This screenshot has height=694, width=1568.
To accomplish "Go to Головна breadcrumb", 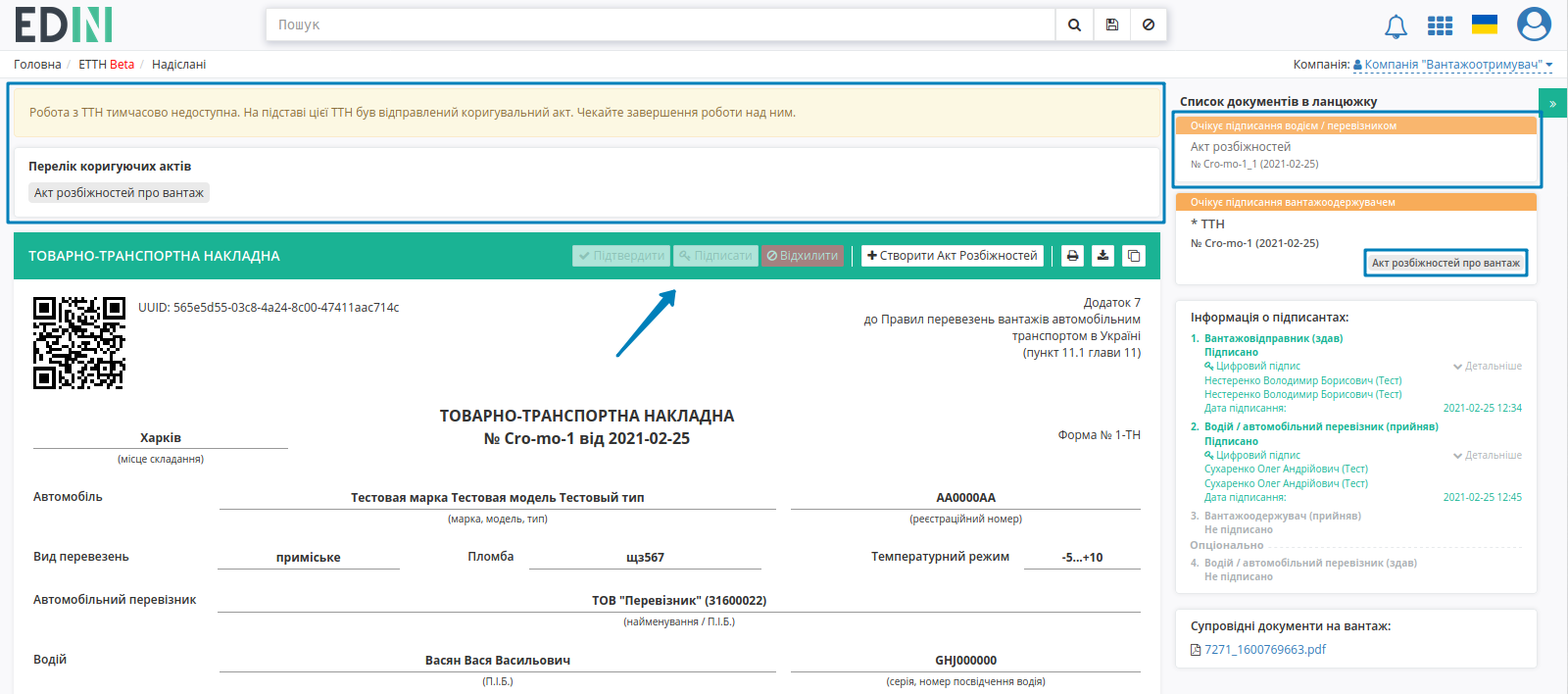I will (37, 65).
